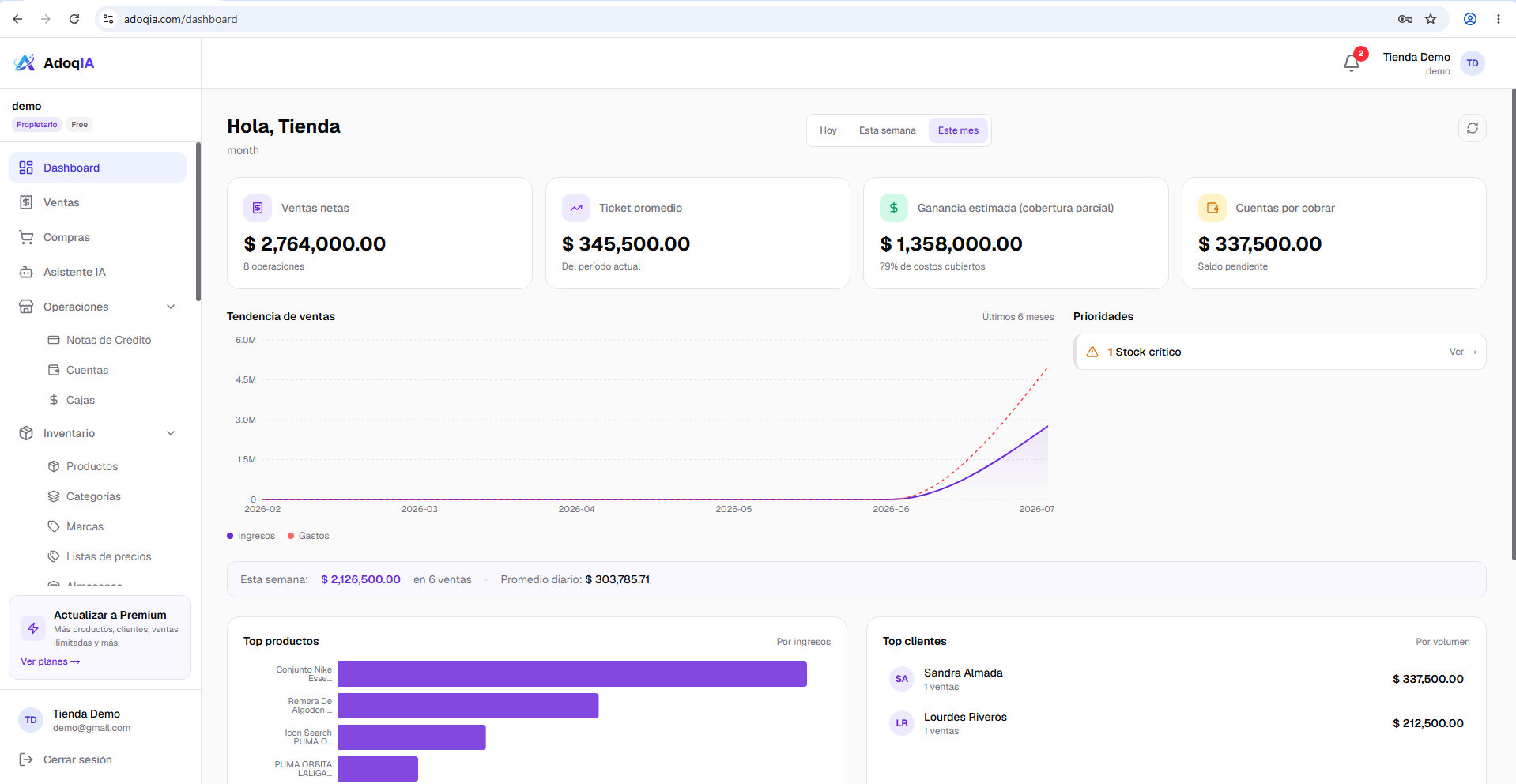The width and height of the screenshot is (1516, 784).
Task: Select the Esta semana period tab
Action: pos(888,130)
